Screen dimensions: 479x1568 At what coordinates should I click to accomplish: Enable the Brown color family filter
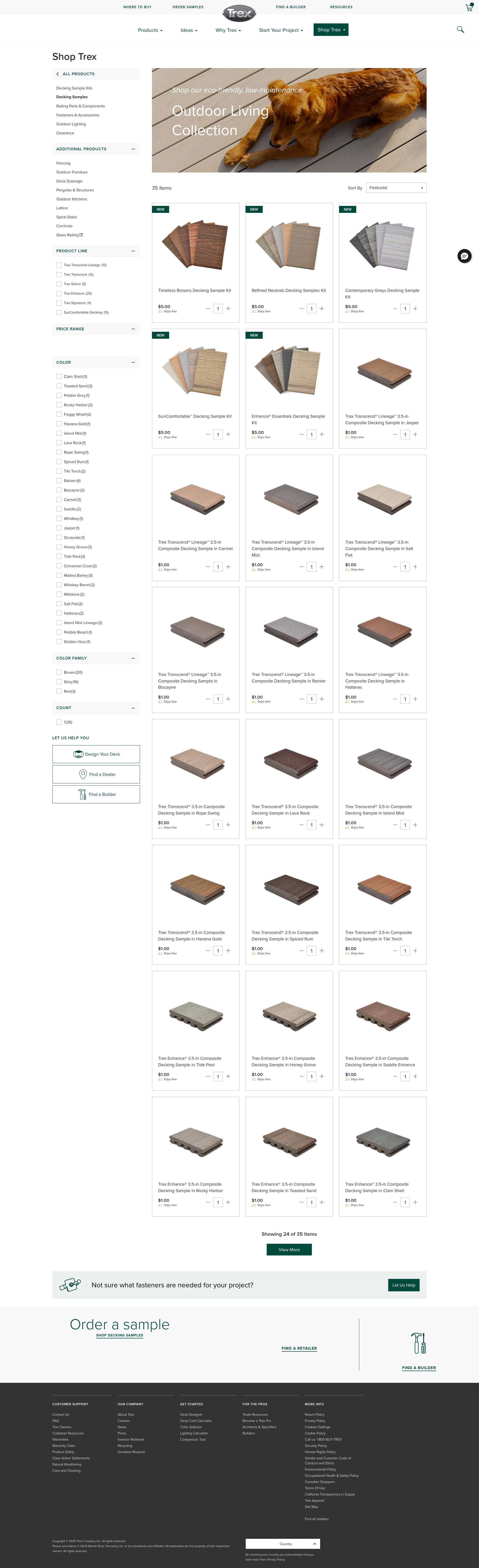point(59,673)
